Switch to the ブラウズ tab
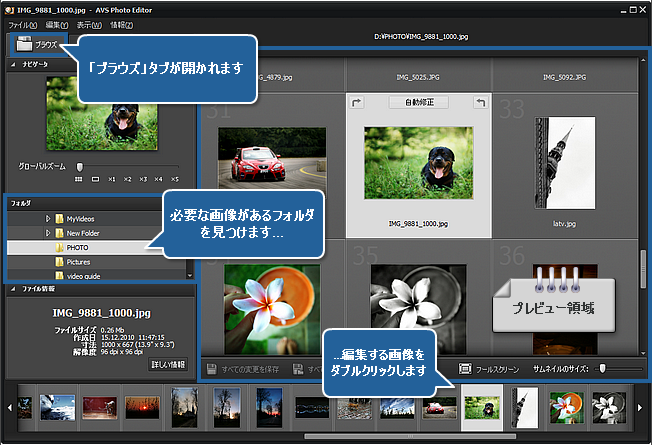This screenshot has width=652, height=445. tap(37, 45)
